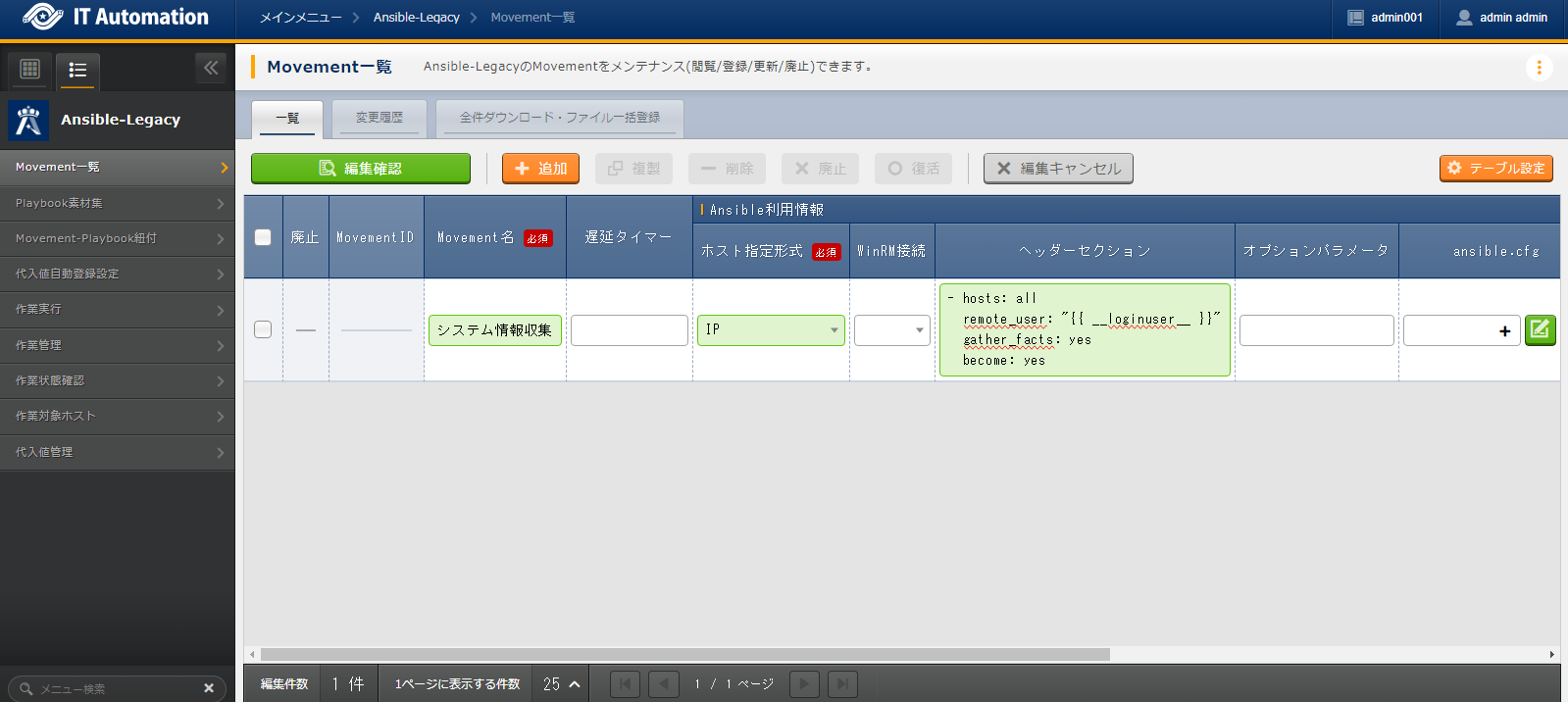This screenshot has width=1568, height=702.
Task: Collapse the sidebar with double-chevron icon
Action: coord(211,68)
